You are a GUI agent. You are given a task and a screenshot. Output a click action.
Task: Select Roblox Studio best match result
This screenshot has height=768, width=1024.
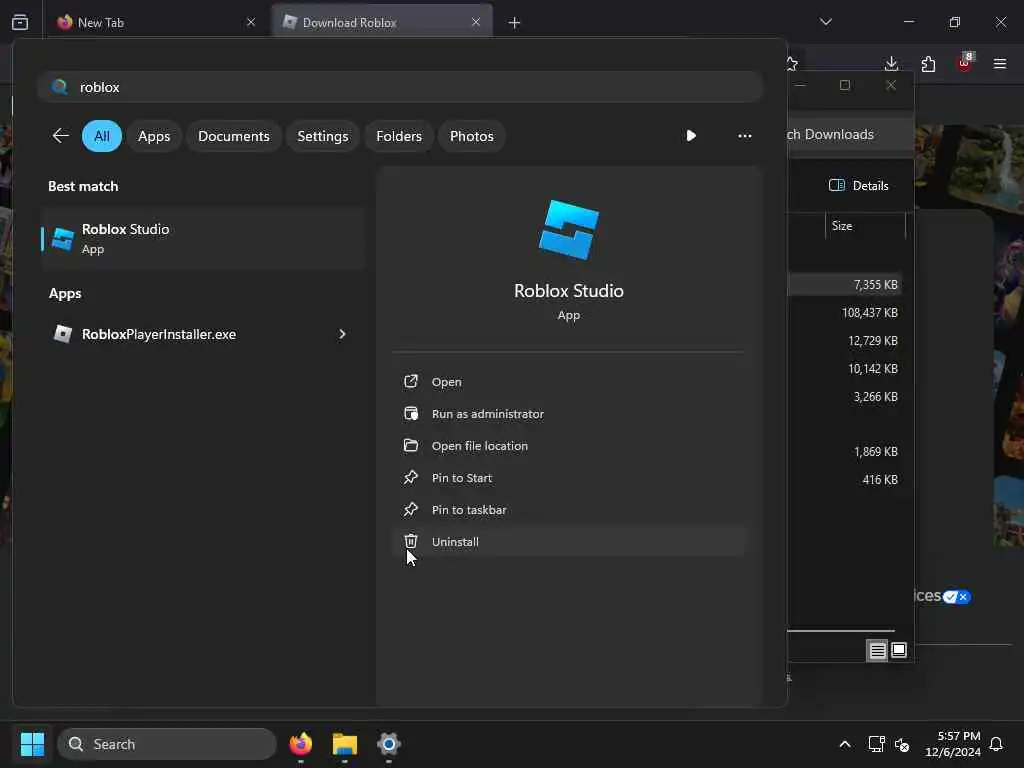202,238
